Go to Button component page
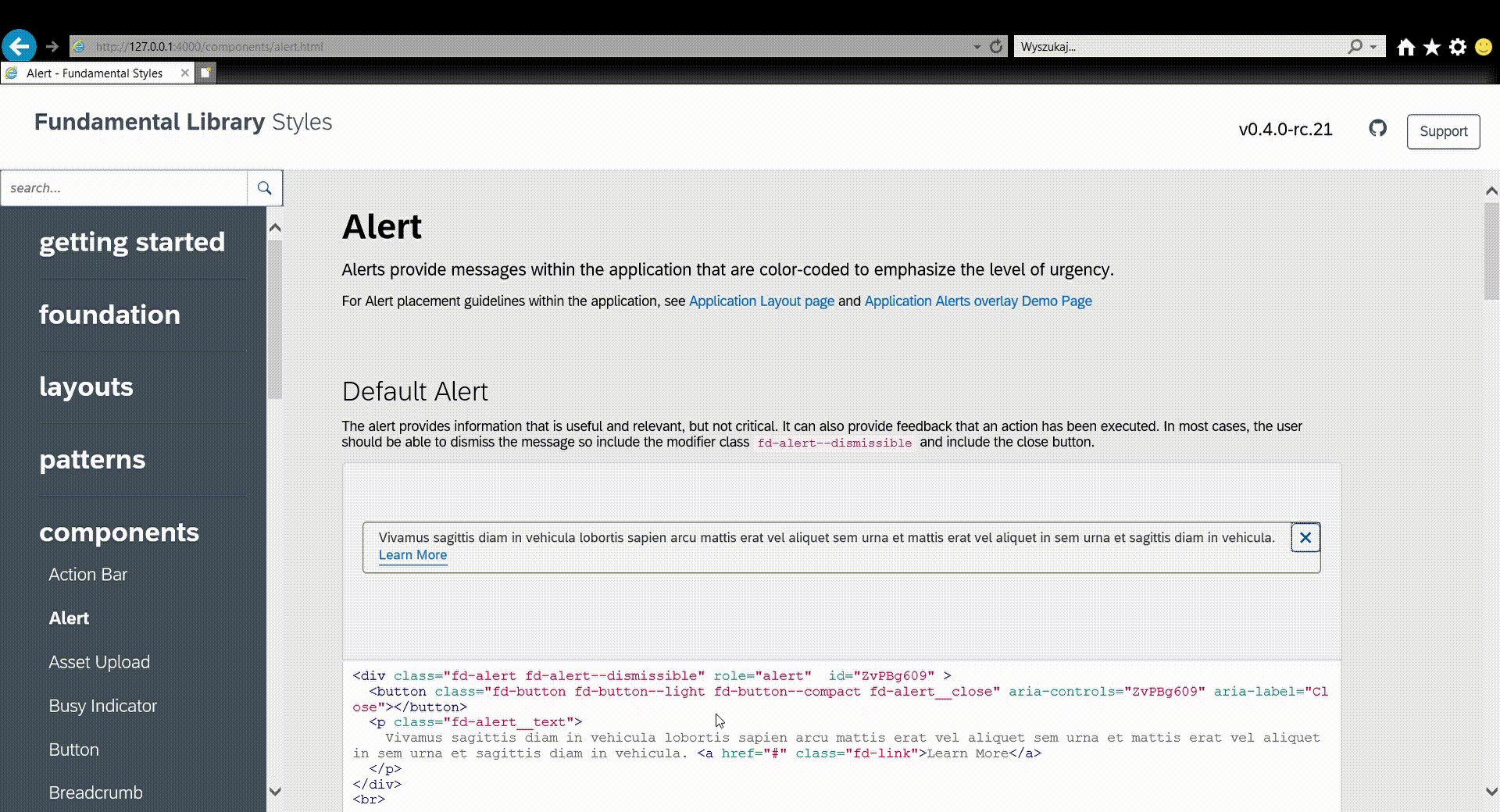This screenshot has width=1500, height=812. (x=73, y=750)
